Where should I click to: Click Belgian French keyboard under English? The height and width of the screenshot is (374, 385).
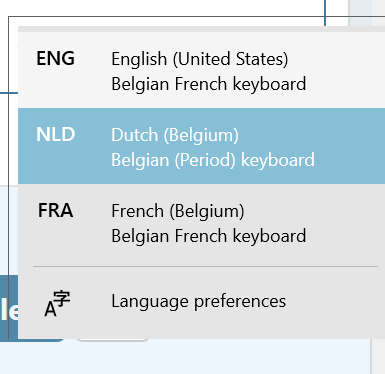pos(209,84)
